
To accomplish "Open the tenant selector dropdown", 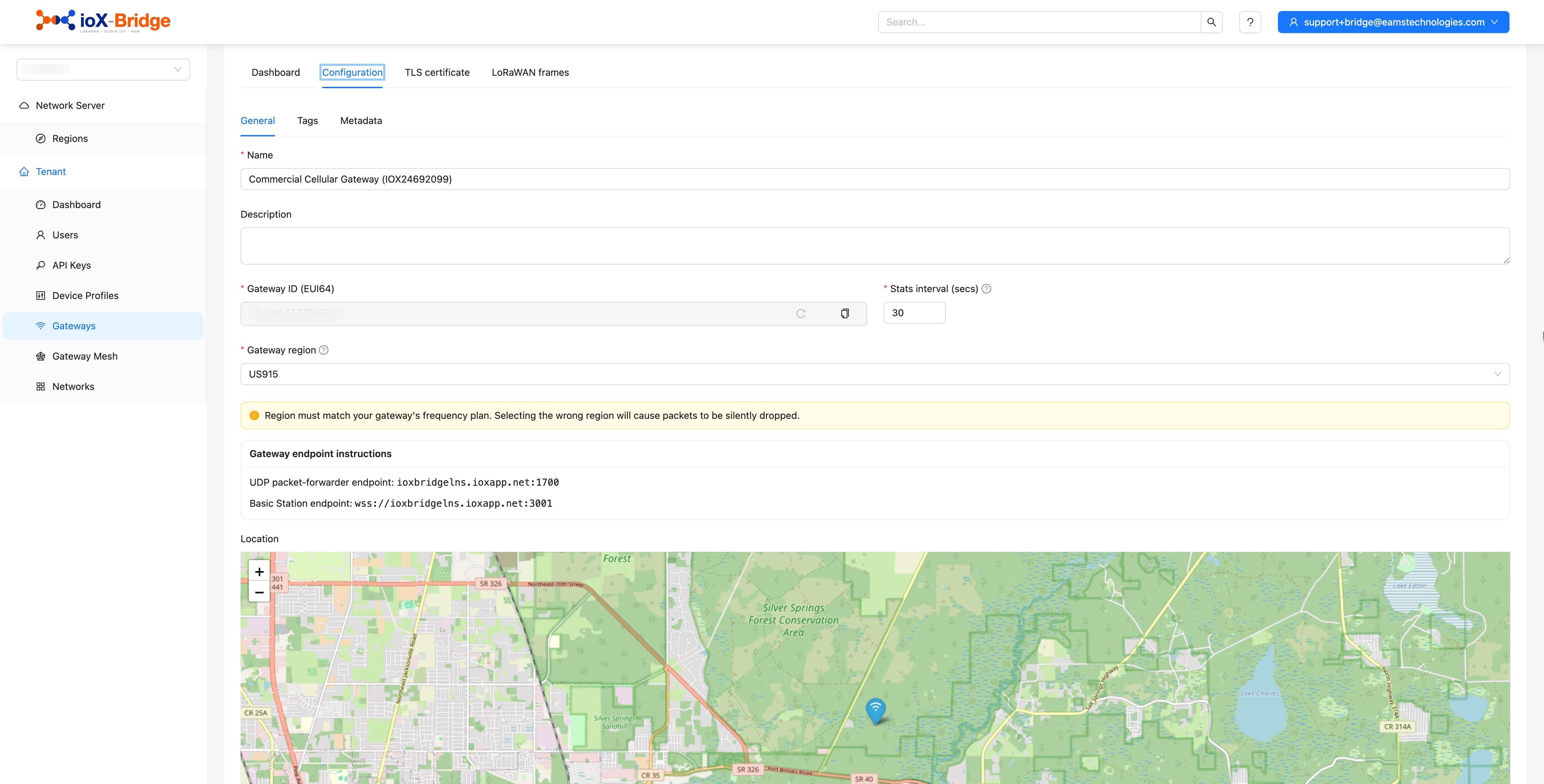I will [103, 70].
